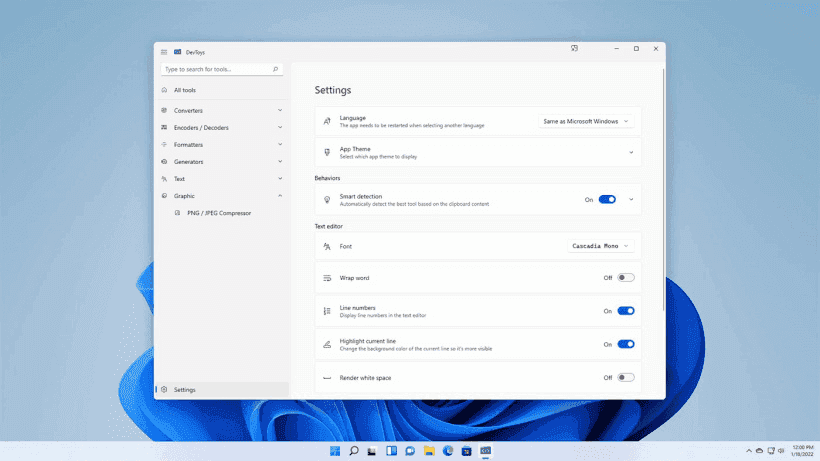Click the 'Text editor' section heading
The width and height of the screenshot is (820, 461).
[328, 226]
